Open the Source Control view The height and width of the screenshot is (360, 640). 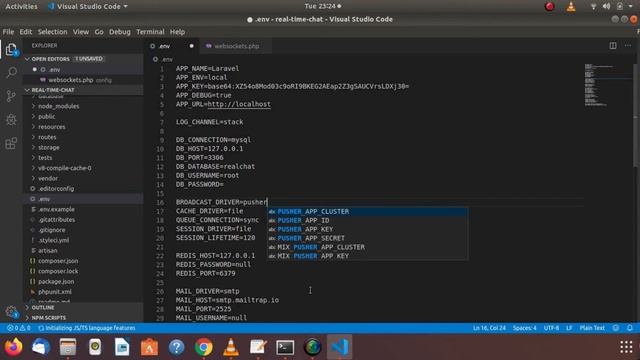pyautogui.click(x=11, y=96)
